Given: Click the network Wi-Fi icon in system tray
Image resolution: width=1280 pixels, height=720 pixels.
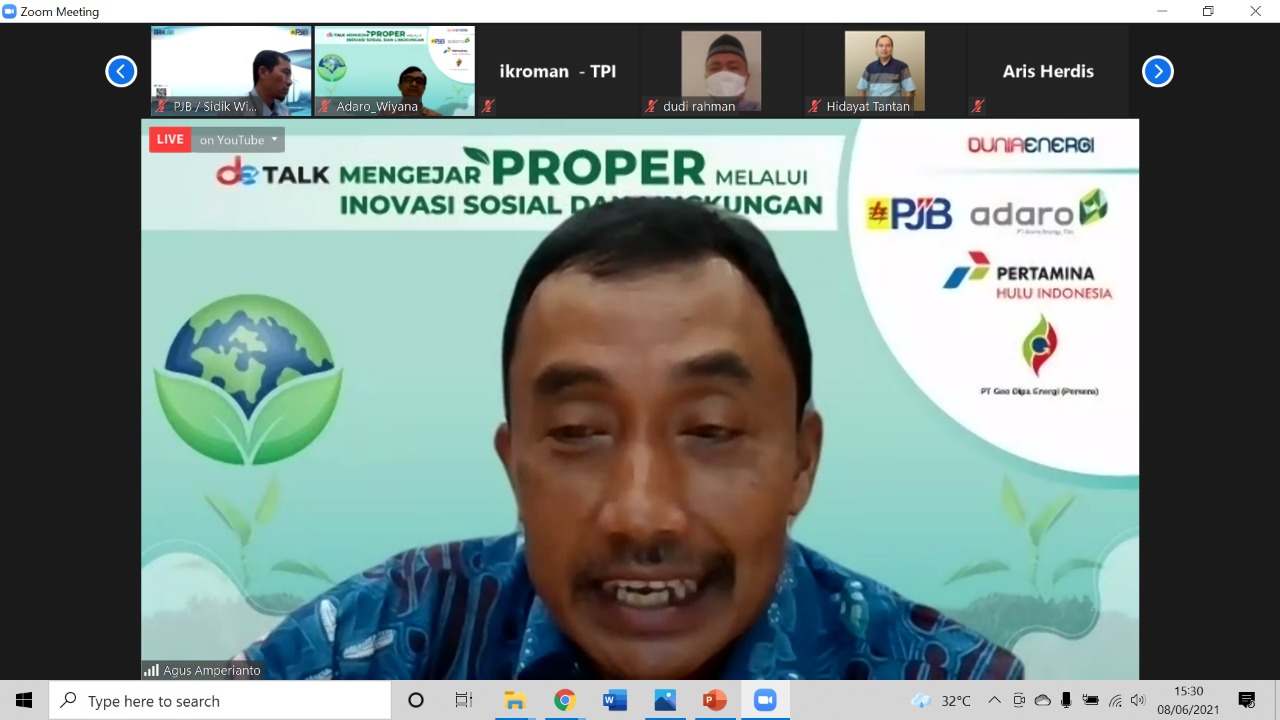Looking at the screenshot, I should coord(1117,700).
